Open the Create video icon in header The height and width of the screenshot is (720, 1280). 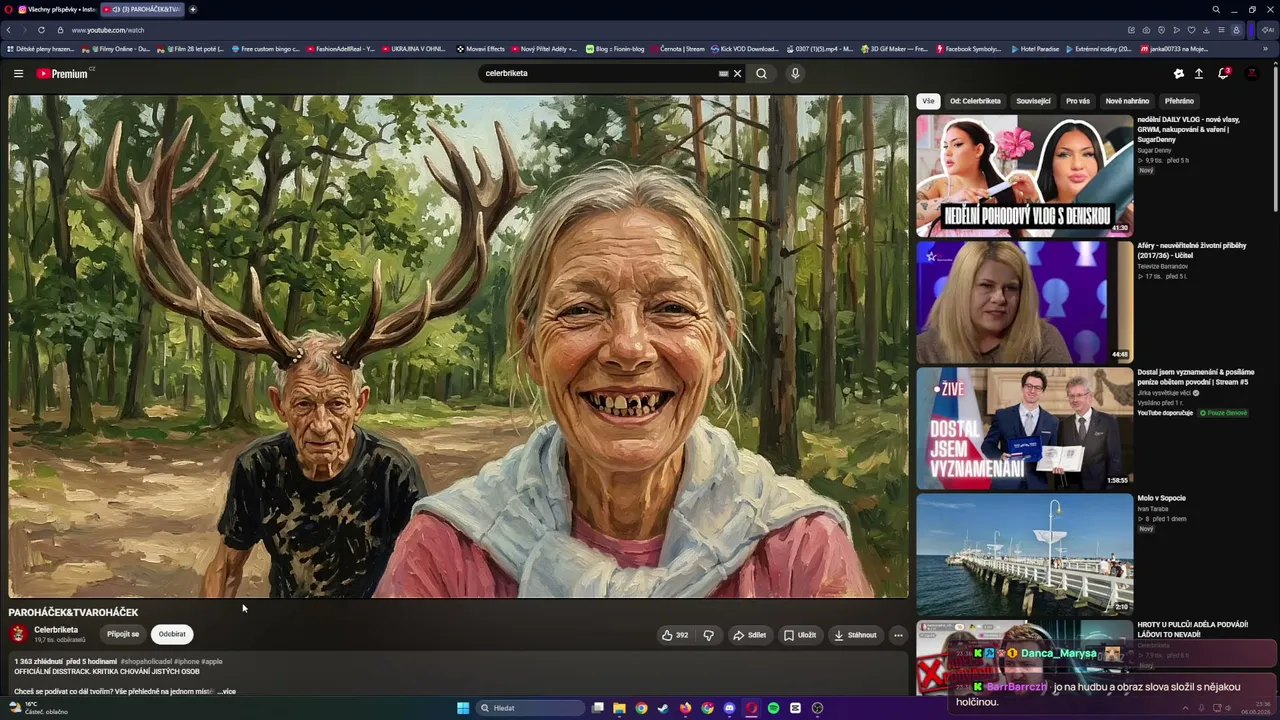(x=1178, y=73)
